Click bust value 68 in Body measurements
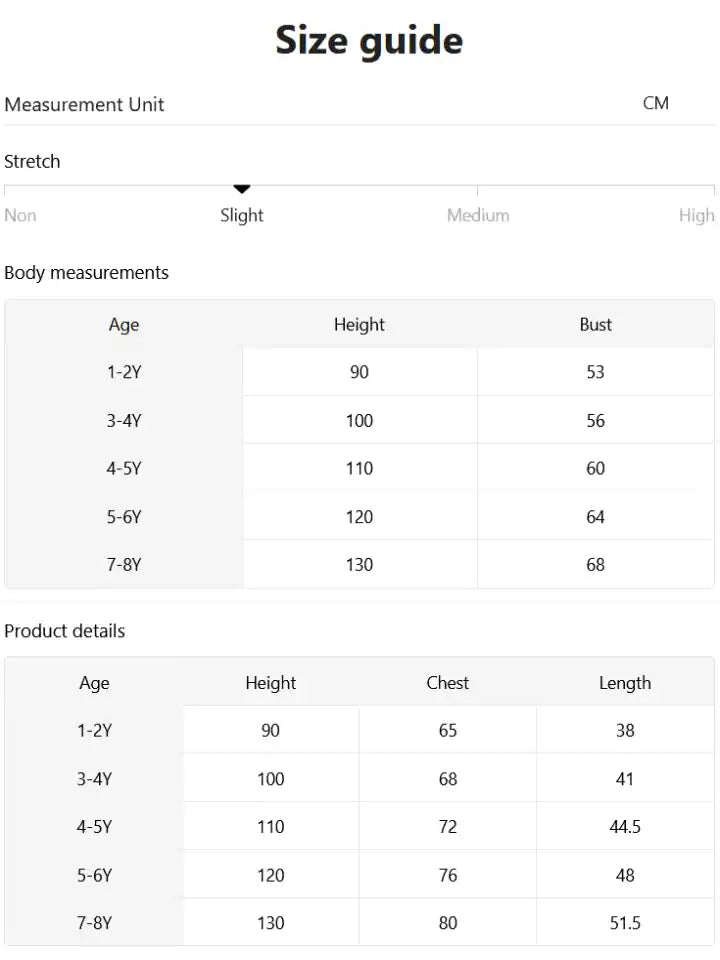 pos(596,564)
